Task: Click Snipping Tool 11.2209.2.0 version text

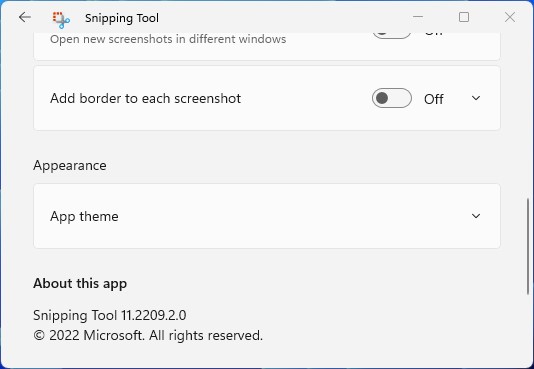Action: (x=110, y=315)
